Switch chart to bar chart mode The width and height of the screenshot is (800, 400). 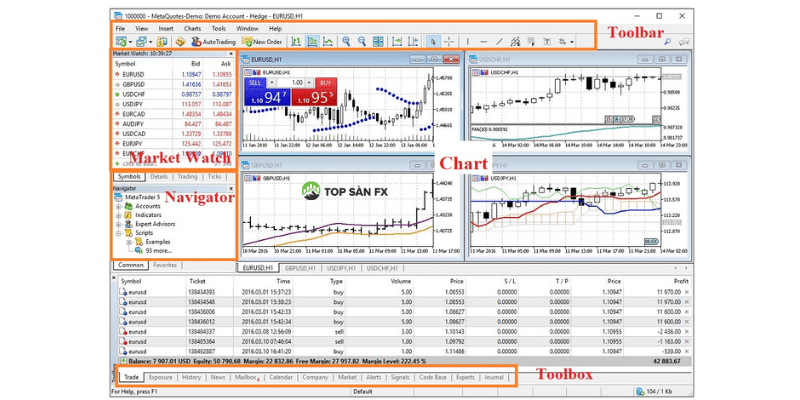[x=295, y=41]
